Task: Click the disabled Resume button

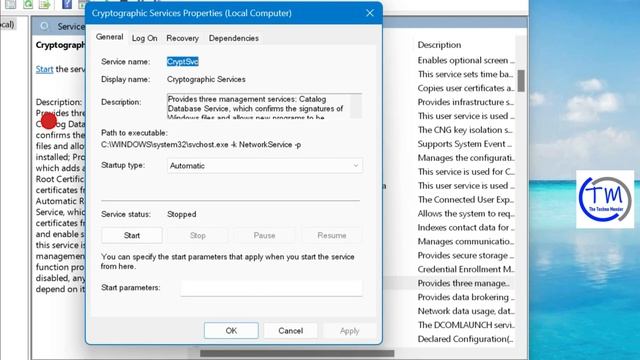Action: 331,236
